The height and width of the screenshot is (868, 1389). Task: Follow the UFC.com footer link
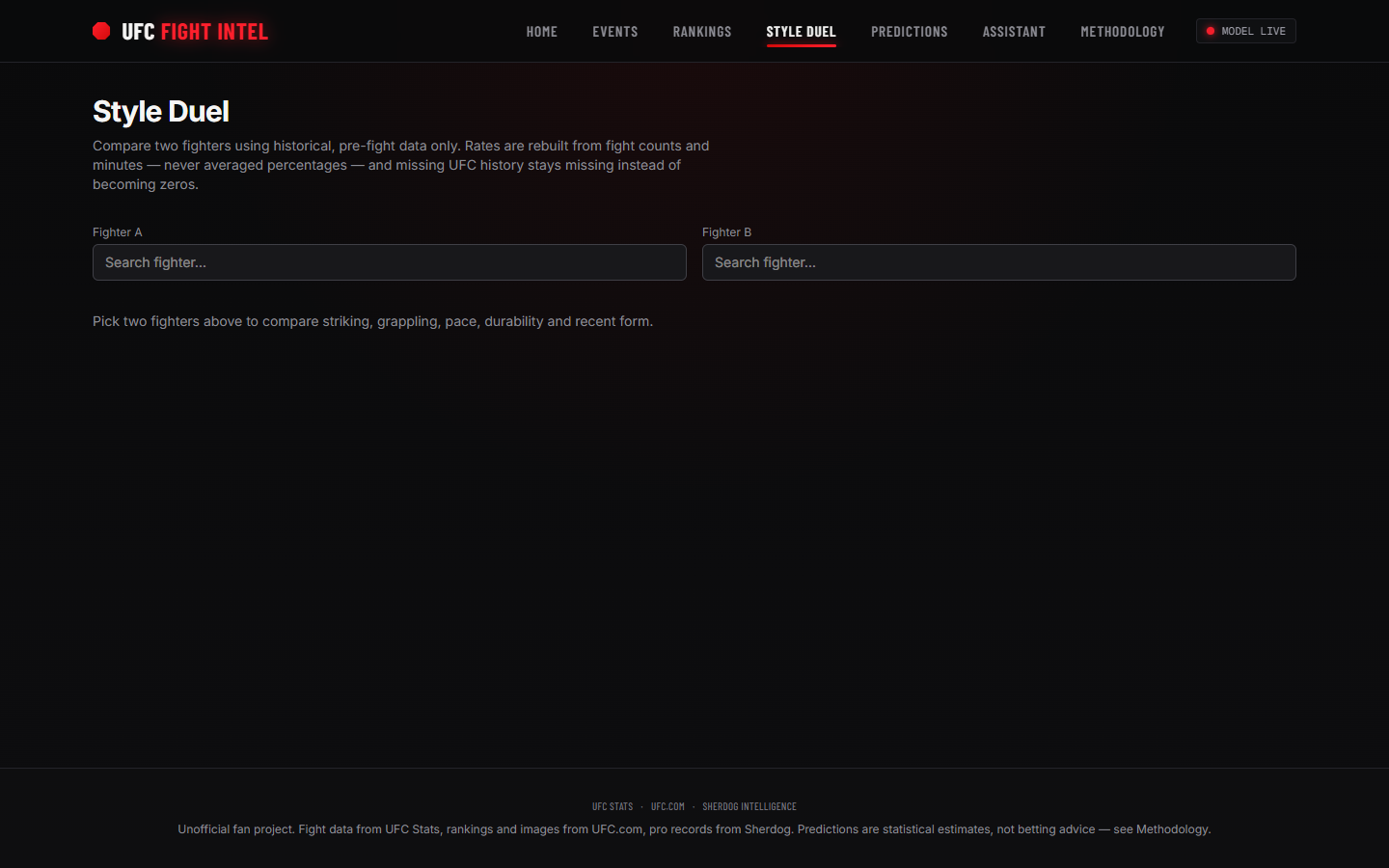tap(667, 806)
